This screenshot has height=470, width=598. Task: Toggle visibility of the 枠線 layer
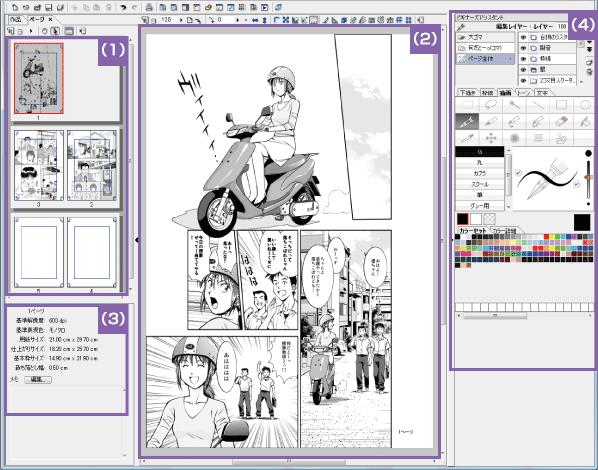tap(523, 59)
